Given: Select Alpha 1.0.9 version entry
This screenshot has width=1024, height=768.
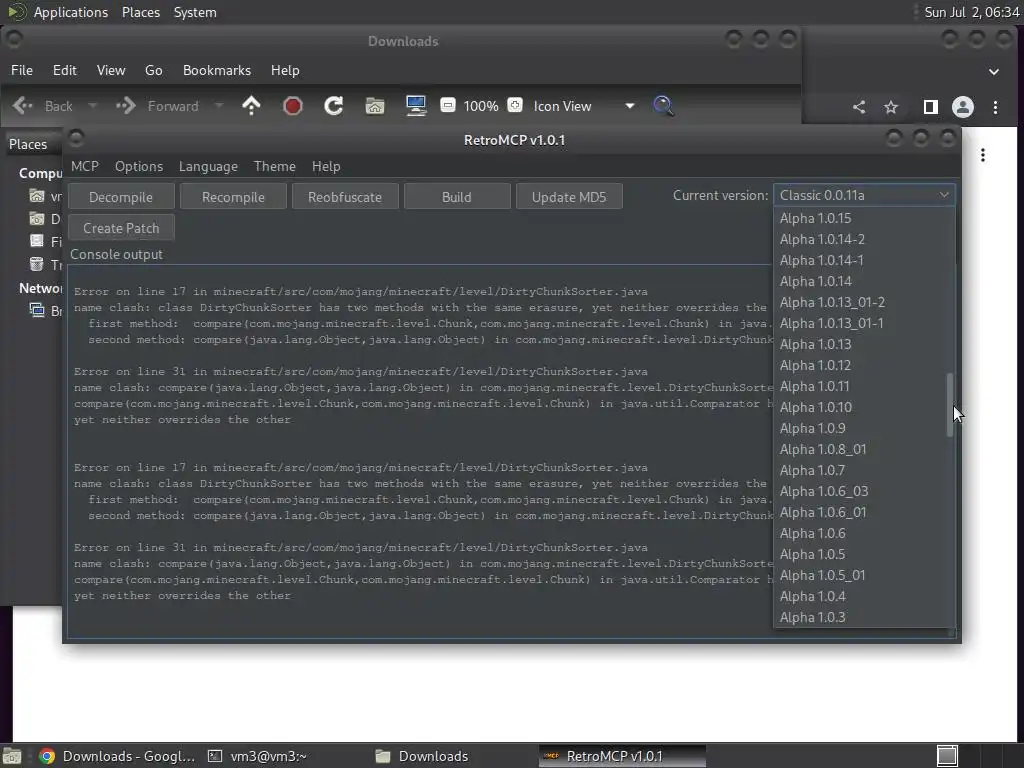Looking at the screenshot, I should click(x=861, y=428).
